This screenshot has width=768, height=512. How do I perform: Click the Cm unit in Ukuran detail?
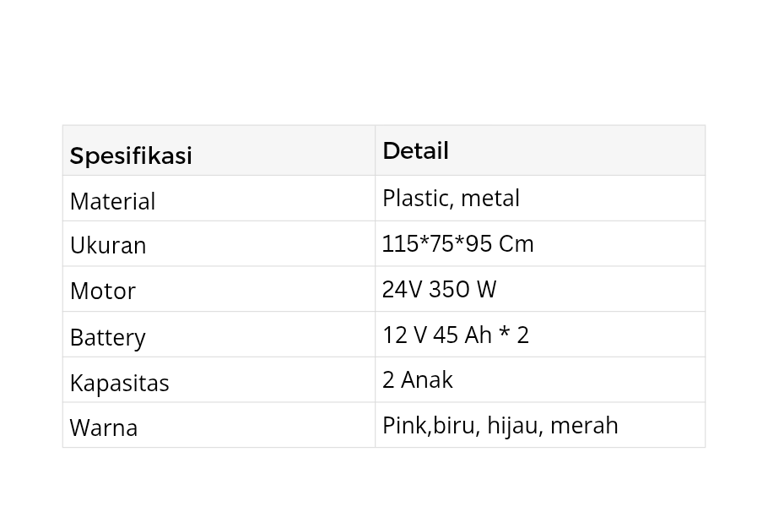(516, 244)
